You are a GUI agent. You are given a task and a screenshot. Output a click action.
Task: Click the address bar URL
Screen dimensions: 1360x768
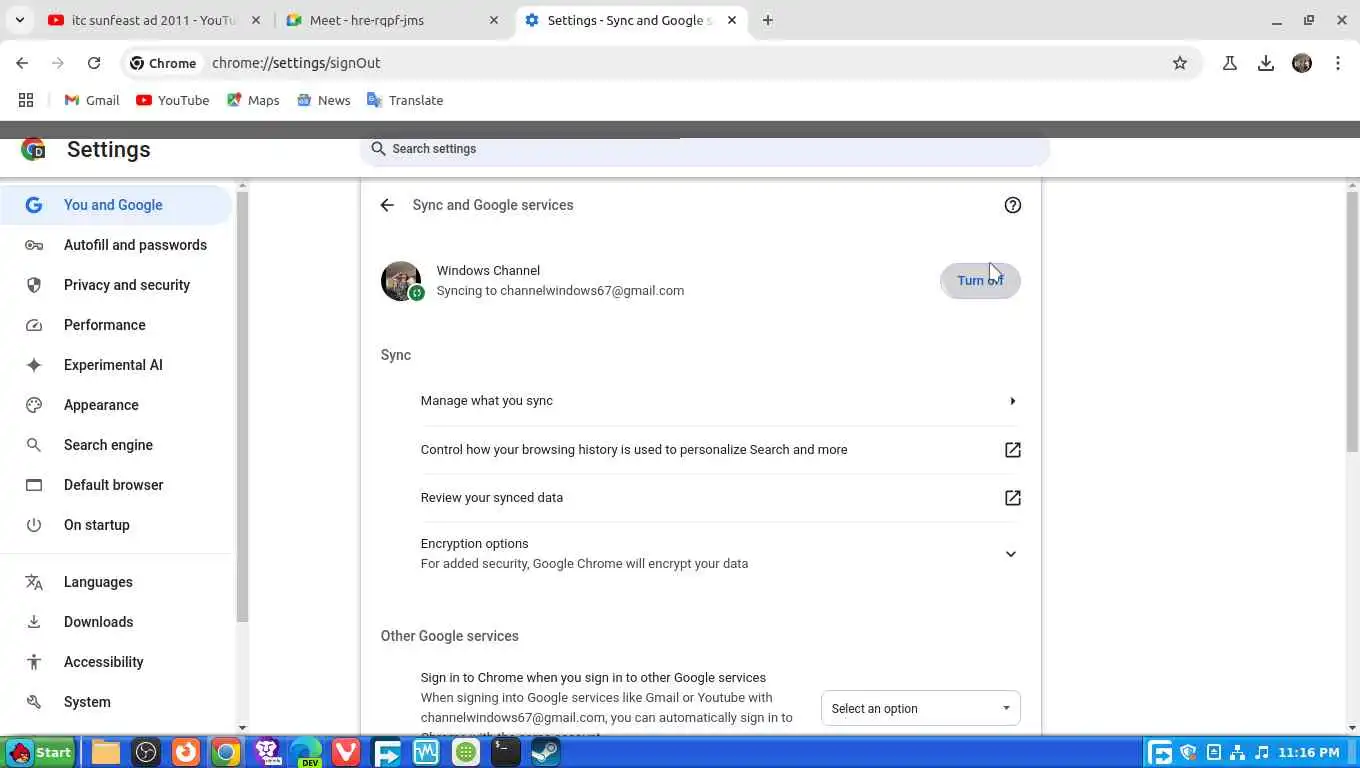tap(296, 63)
